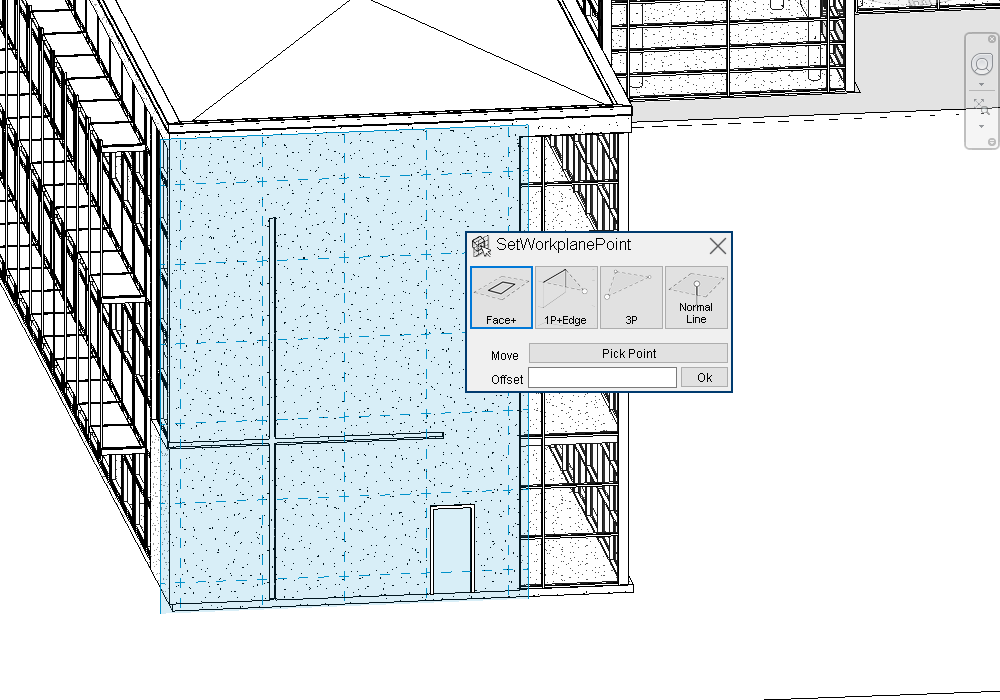This screenshot has height=700, width=1000.
Task: Close the navigation bar with its X button
Action: (992, 39)
